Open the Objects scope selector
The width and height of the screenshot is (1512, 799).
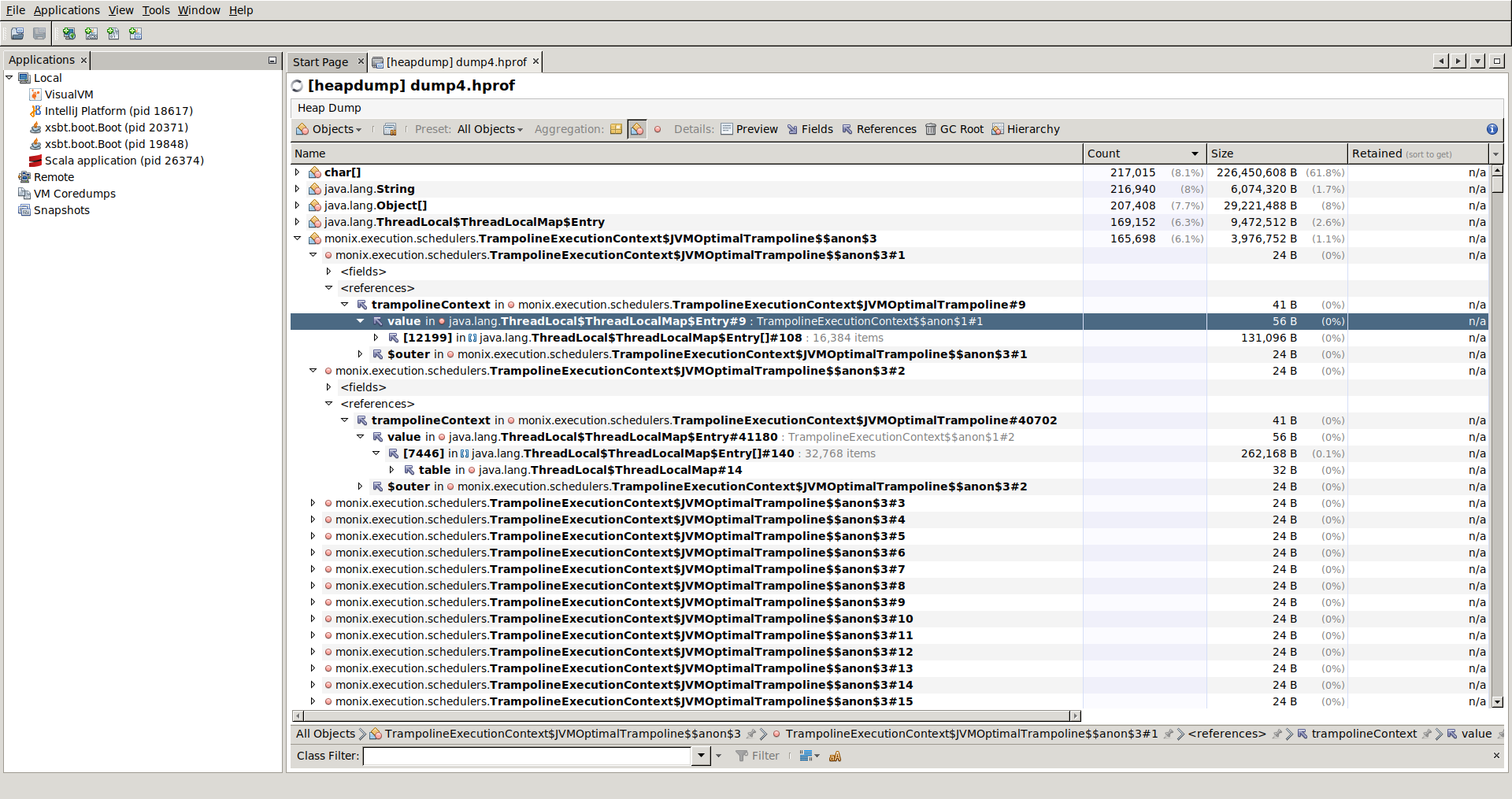(329, 129)
